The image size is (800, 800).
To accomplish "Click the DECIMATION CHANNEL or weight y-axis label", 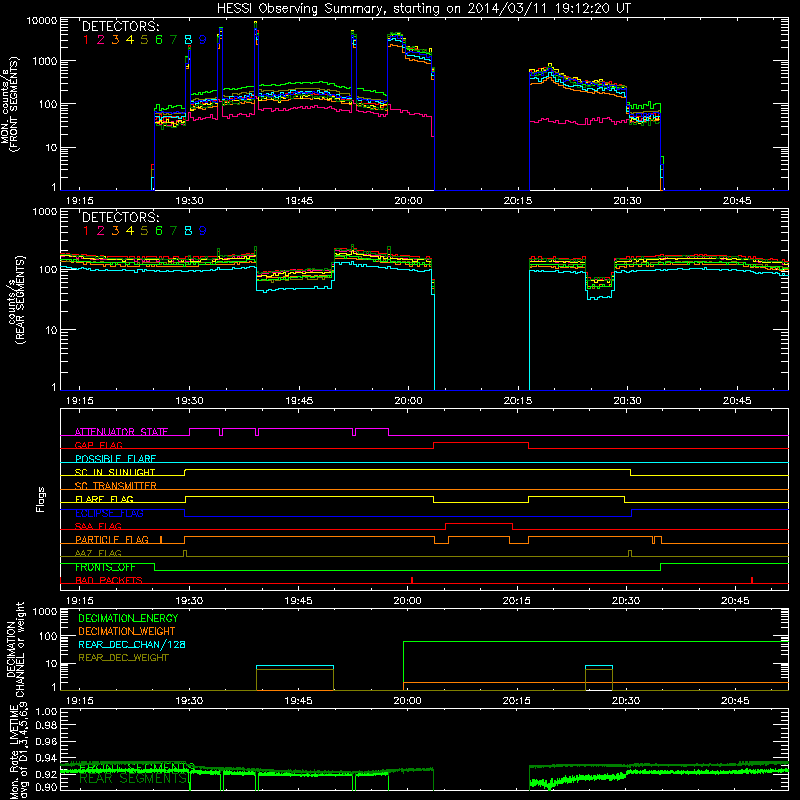I will (x=15, y=650).
